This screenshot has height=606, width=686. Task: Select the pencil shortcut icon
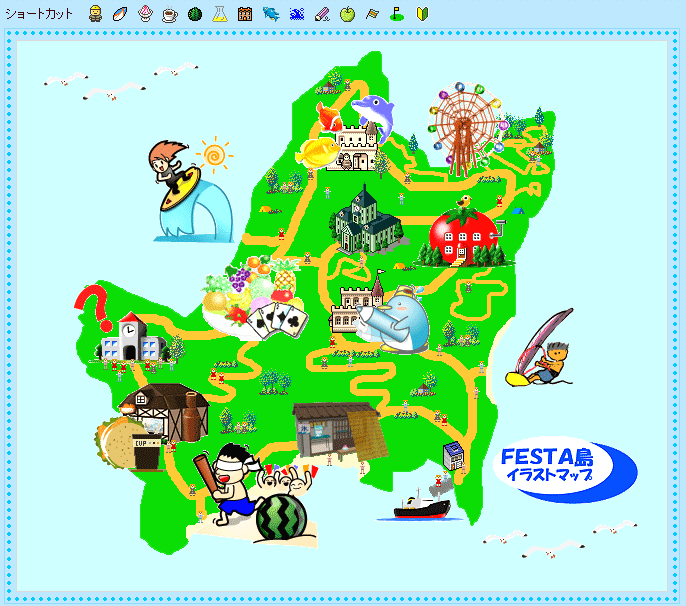(x=322, y=13)
